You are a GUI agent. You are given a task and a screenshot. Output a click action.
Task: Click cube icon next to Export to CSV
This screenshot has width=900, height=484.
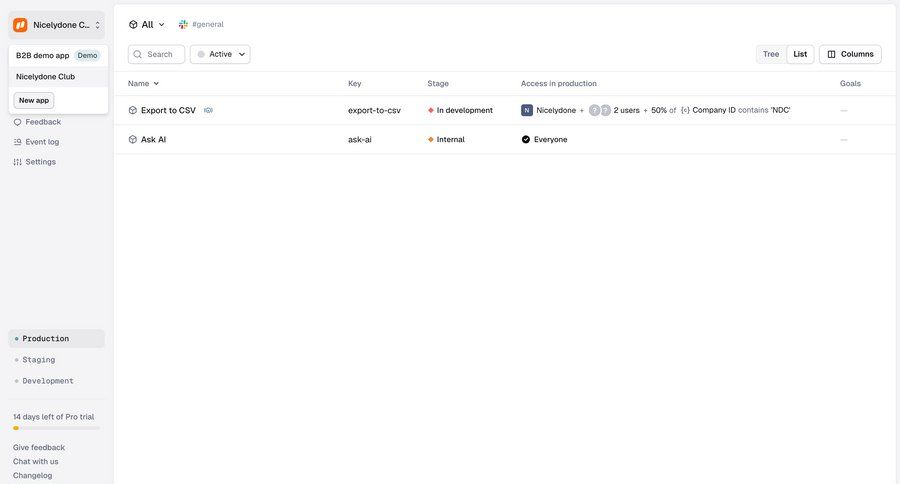coord(133,110)
